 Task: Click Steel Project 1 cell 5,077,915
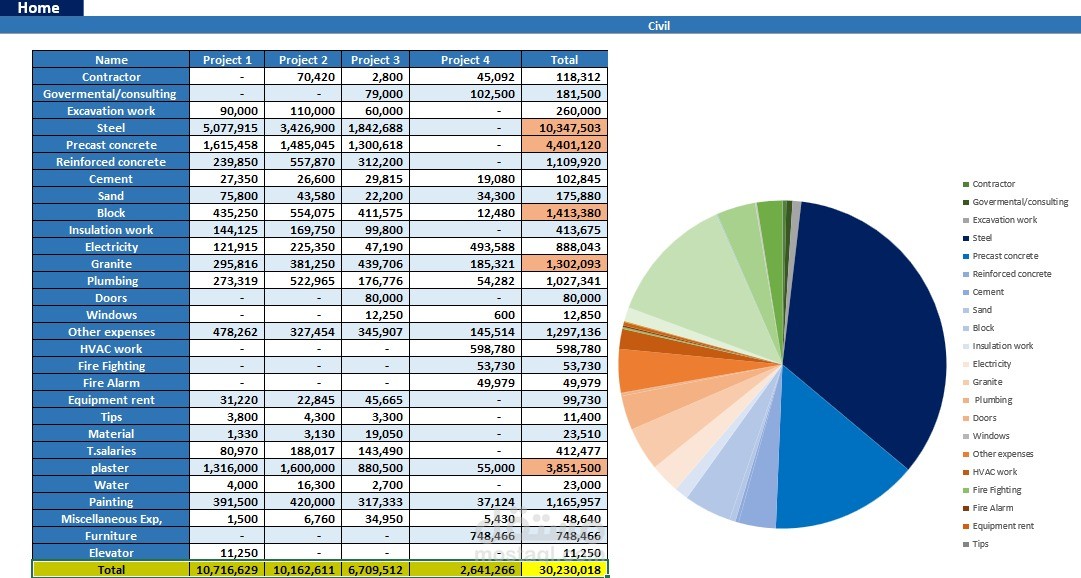[227, 128]
